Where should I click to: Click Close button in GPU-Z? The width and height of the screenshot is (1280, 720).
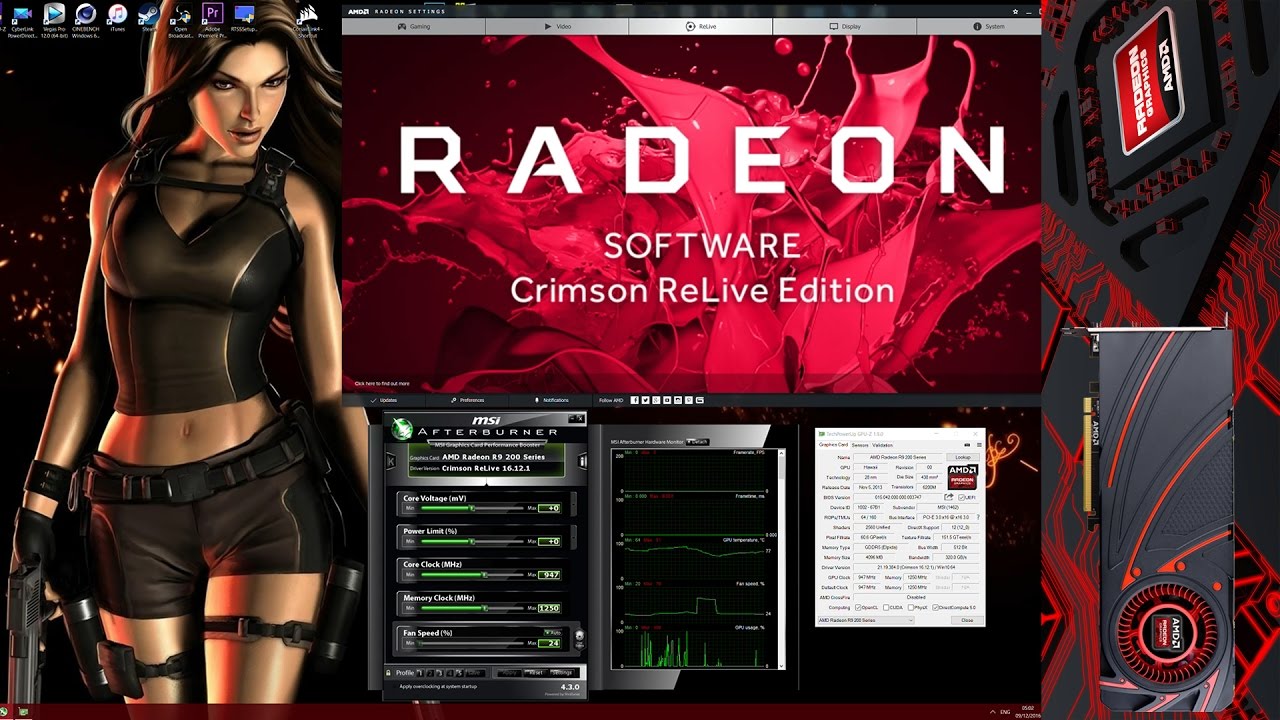click(967, 620)
